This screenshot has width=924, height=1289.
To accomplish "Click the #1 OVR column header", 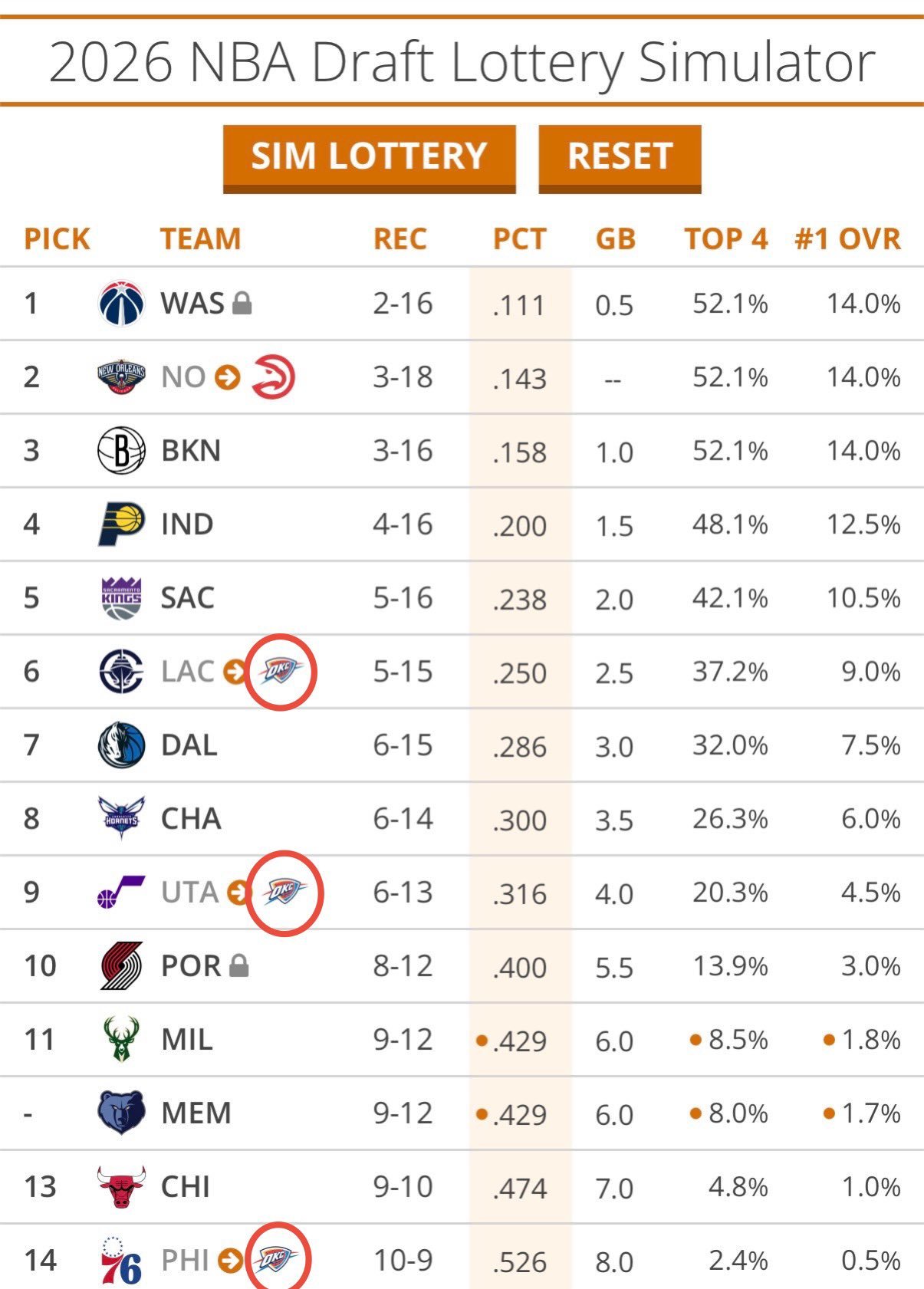I will click(x=847, y=239).
